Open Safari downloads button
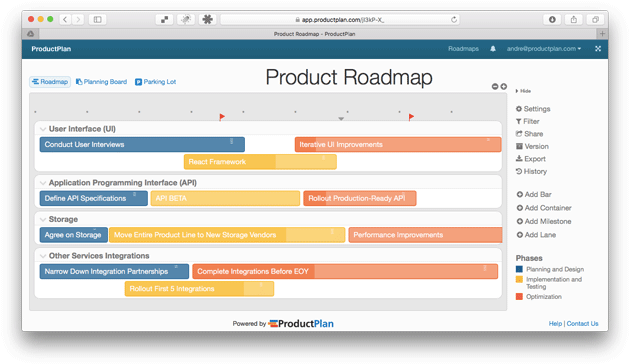The image size is (629, 364). 552,19
